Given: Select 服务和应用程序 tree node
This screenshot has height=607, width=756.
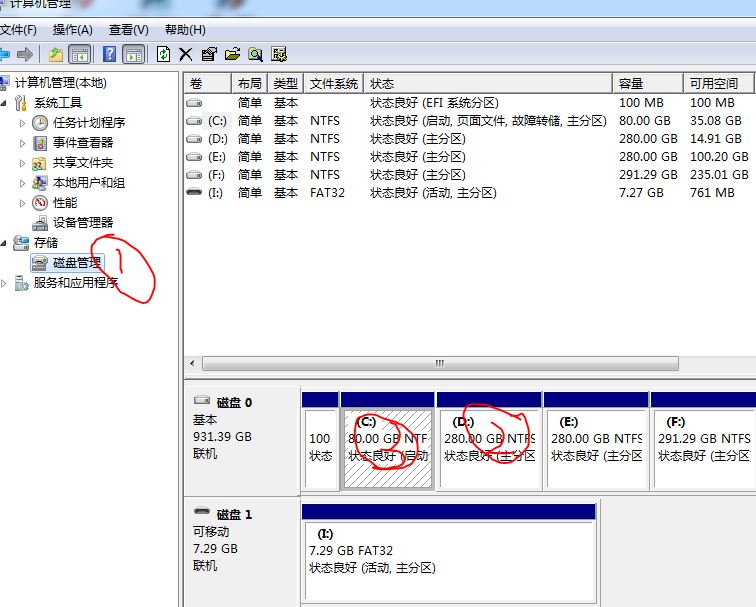Looking at the screenshot, I should [76, 283].
